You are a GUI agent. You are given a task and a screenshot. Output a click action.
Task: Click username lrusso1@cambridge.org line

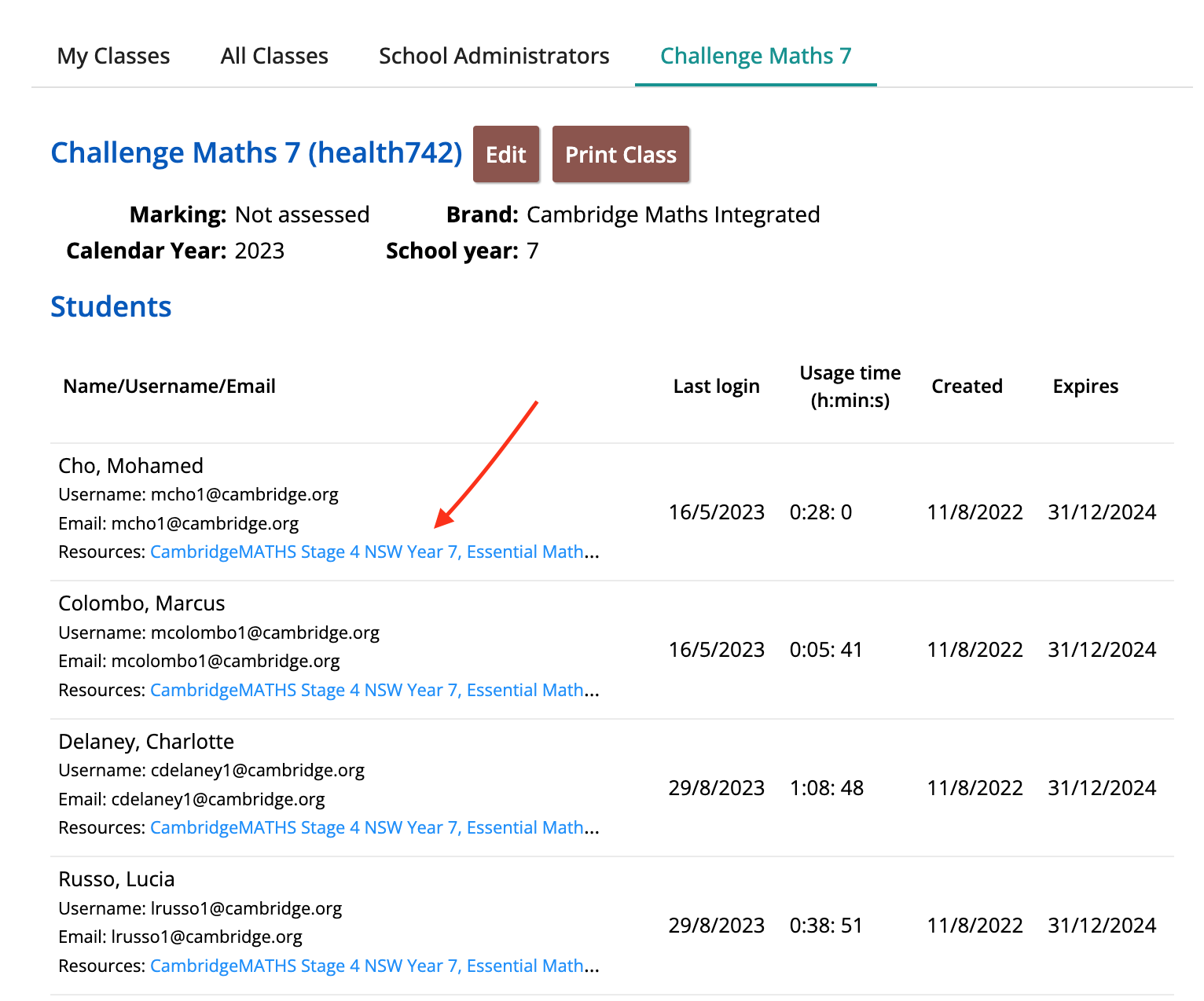pyautogui.click(x=200, y=908)
